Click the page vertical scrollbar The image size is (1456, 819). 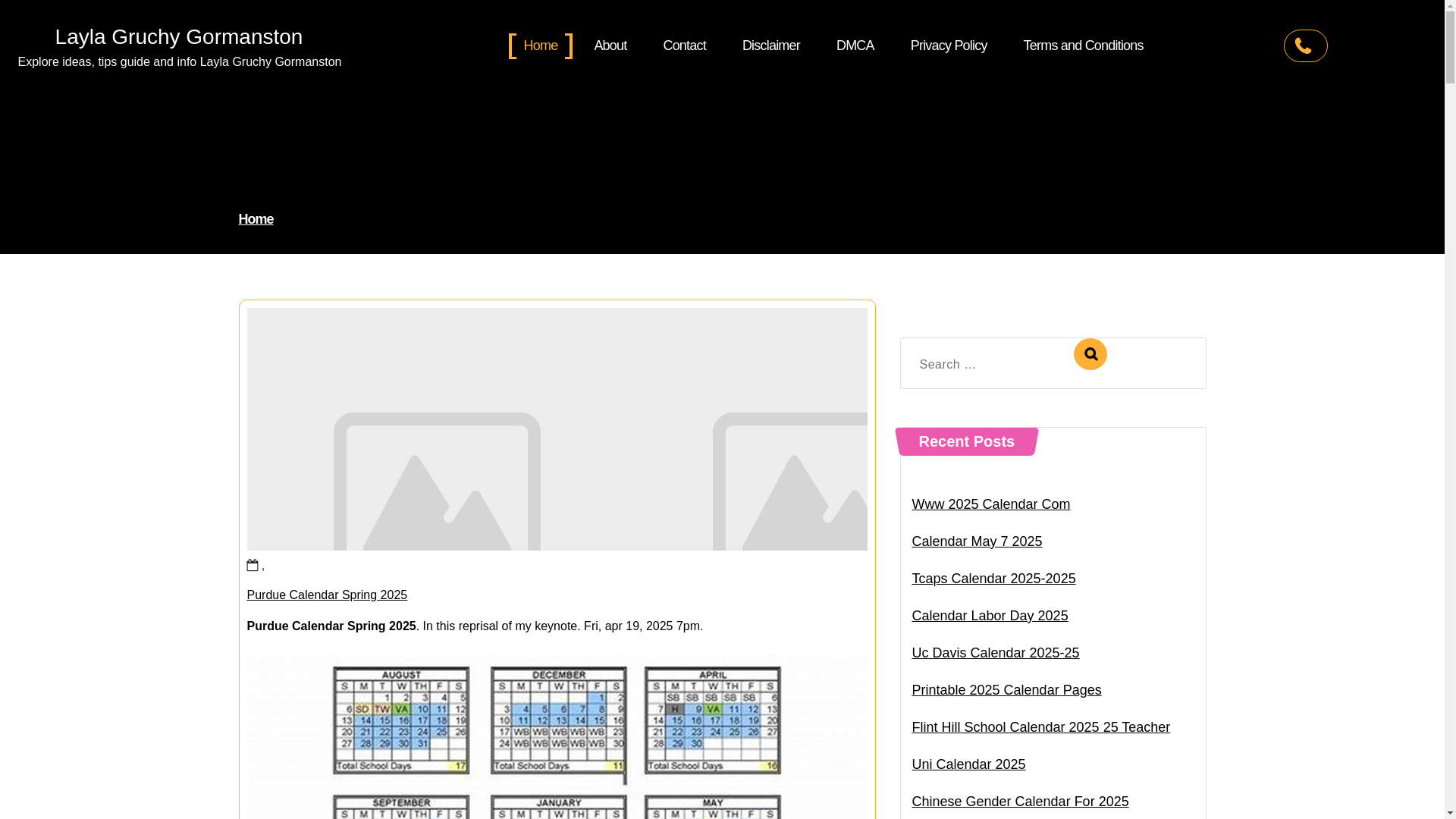pos(1450,409)
